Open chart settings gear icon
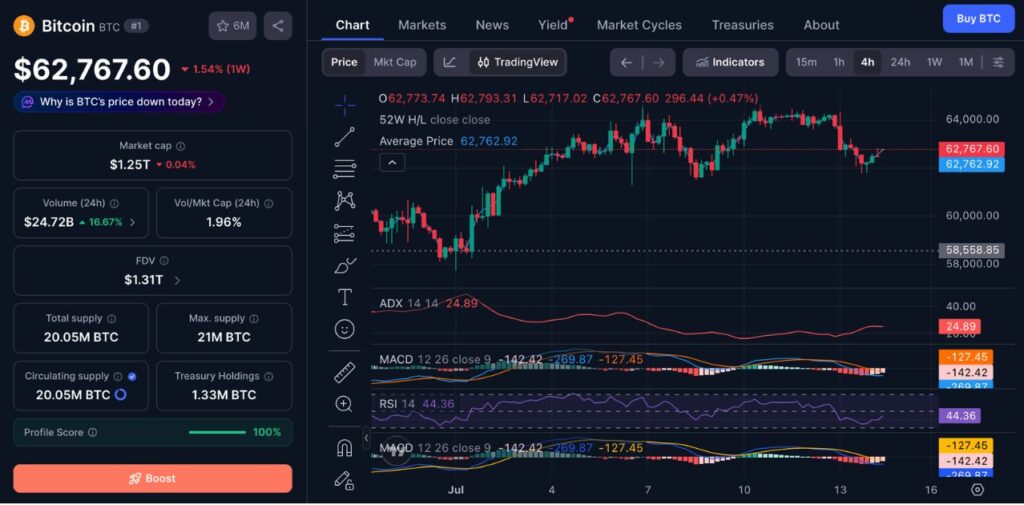 pyautogui.click(x=978, y=489)
